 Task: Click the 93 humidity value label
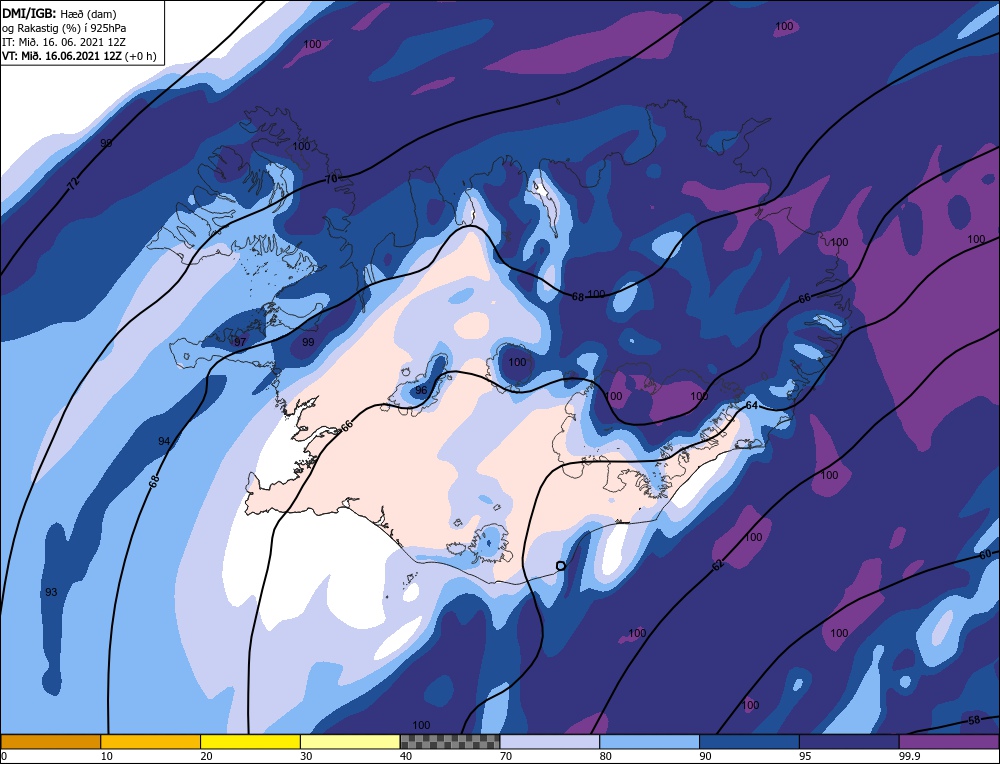51,592
